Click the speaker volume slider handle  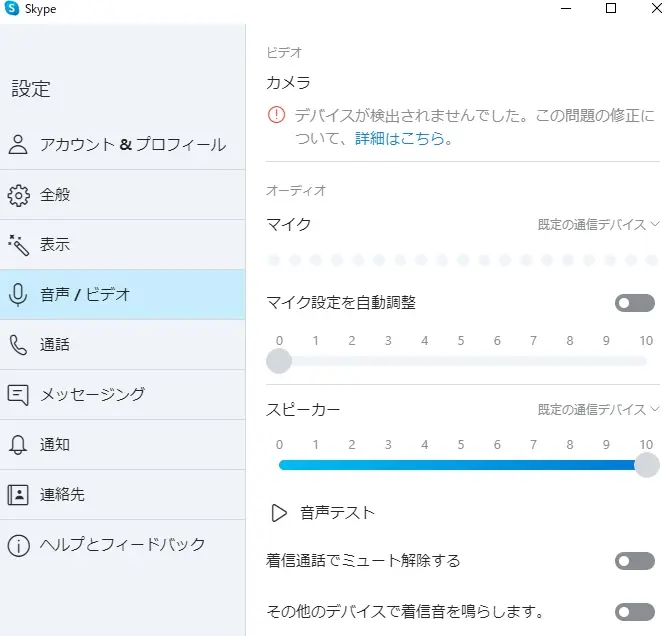point(647,465)
